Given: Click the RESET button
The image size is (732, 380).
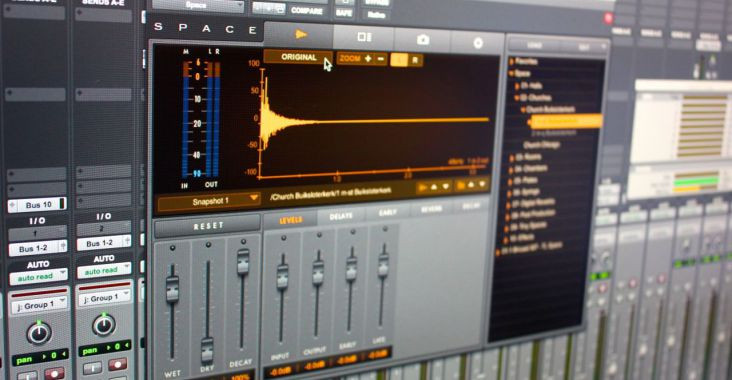Looking at the screenshot, I should pyautogui.click(x=208, y=226).
